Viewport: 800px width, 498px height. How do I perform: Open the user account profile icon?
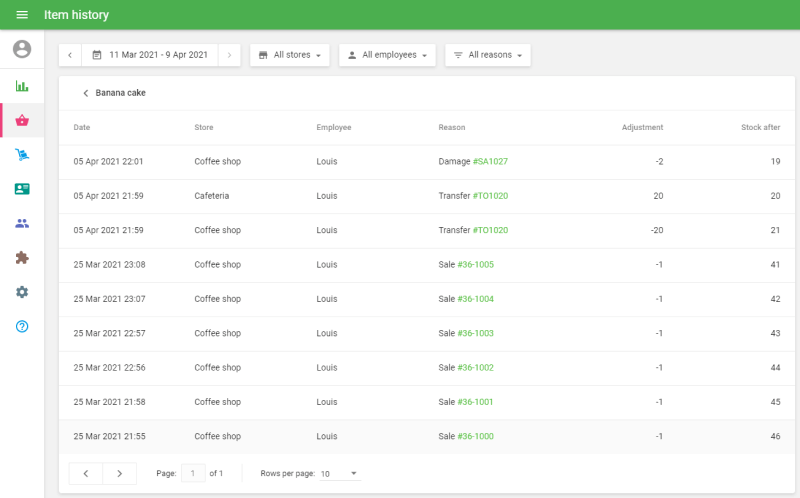click(x=22, y=49)
